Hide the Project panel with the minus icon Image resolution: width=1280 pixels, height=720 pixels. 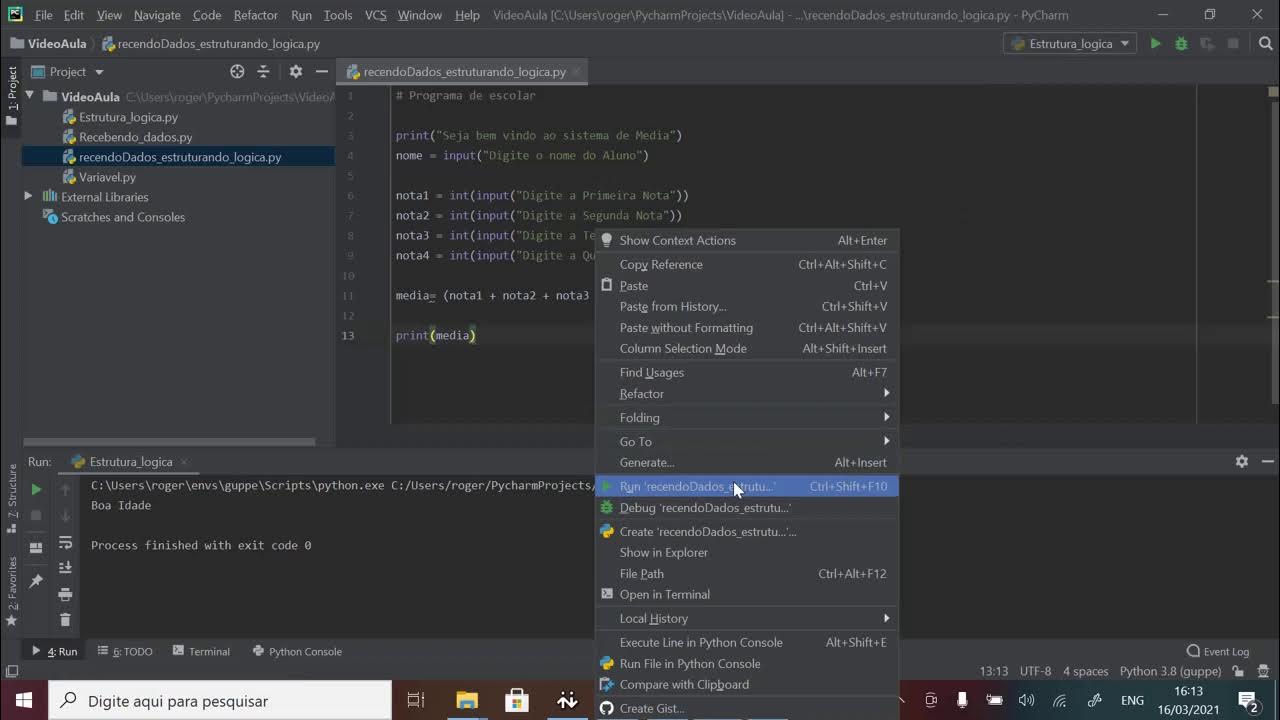pos(322,72)
